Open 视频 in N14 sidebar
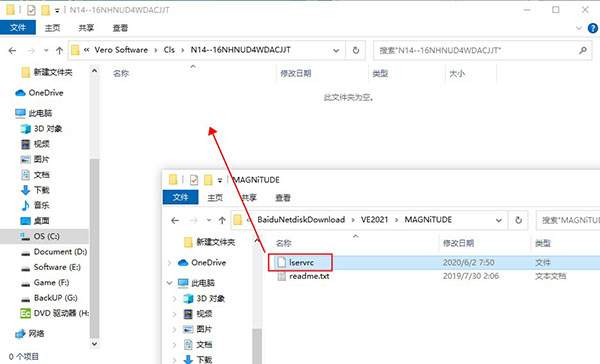The height and width of the screenshot is (364, 600). point(35,144)
